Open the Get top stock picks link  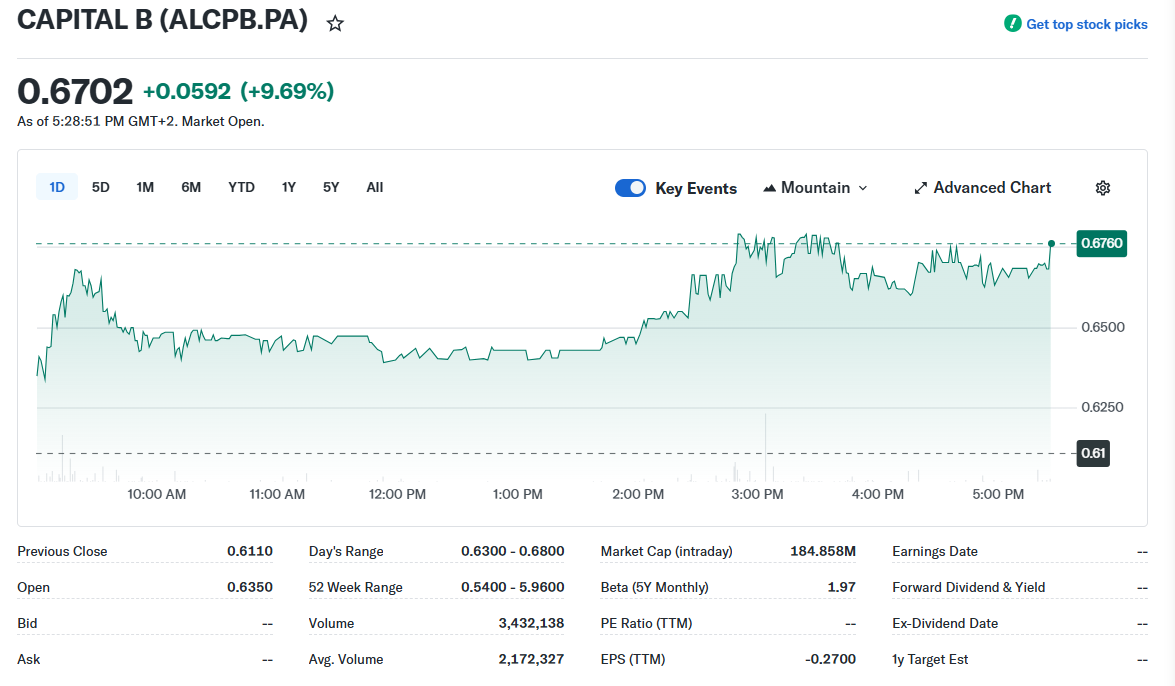[1087, 24]
